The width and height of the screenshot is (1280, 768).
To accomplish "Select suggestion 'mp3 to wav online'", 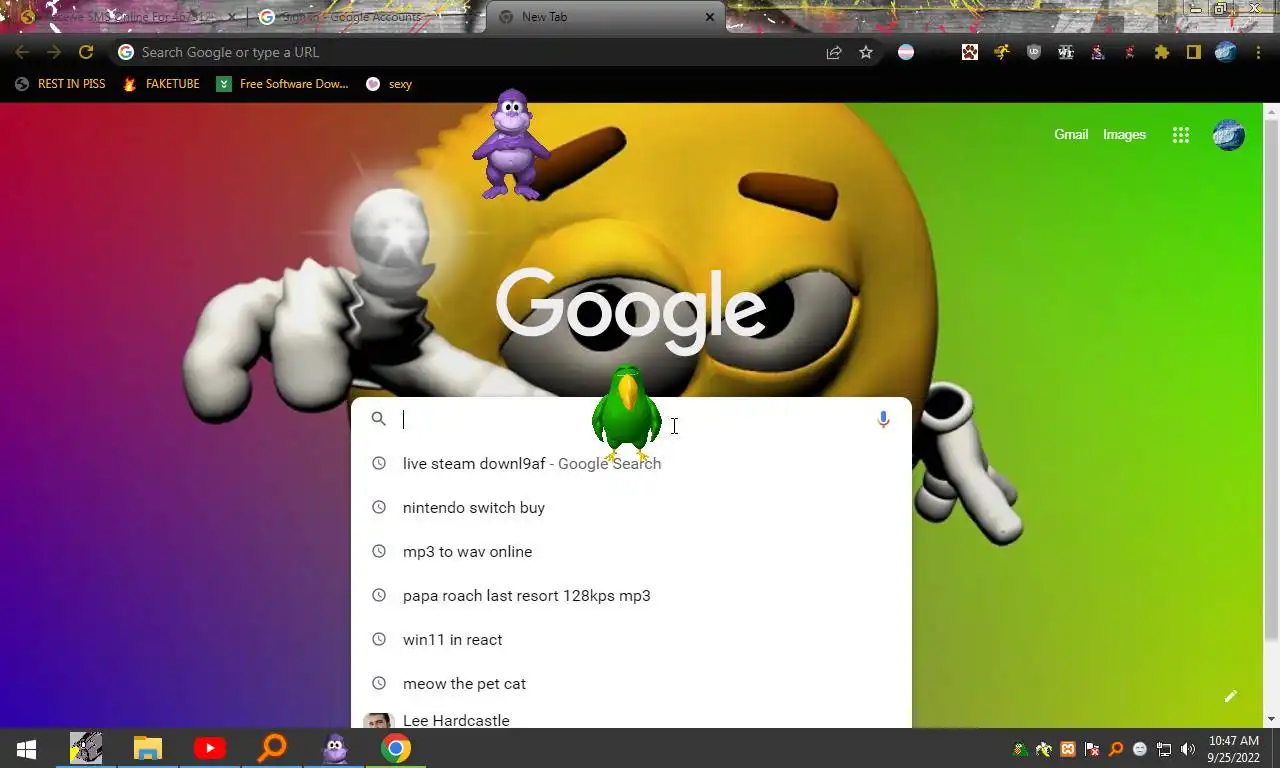I will pyautogui.click(x=631, y=551).
